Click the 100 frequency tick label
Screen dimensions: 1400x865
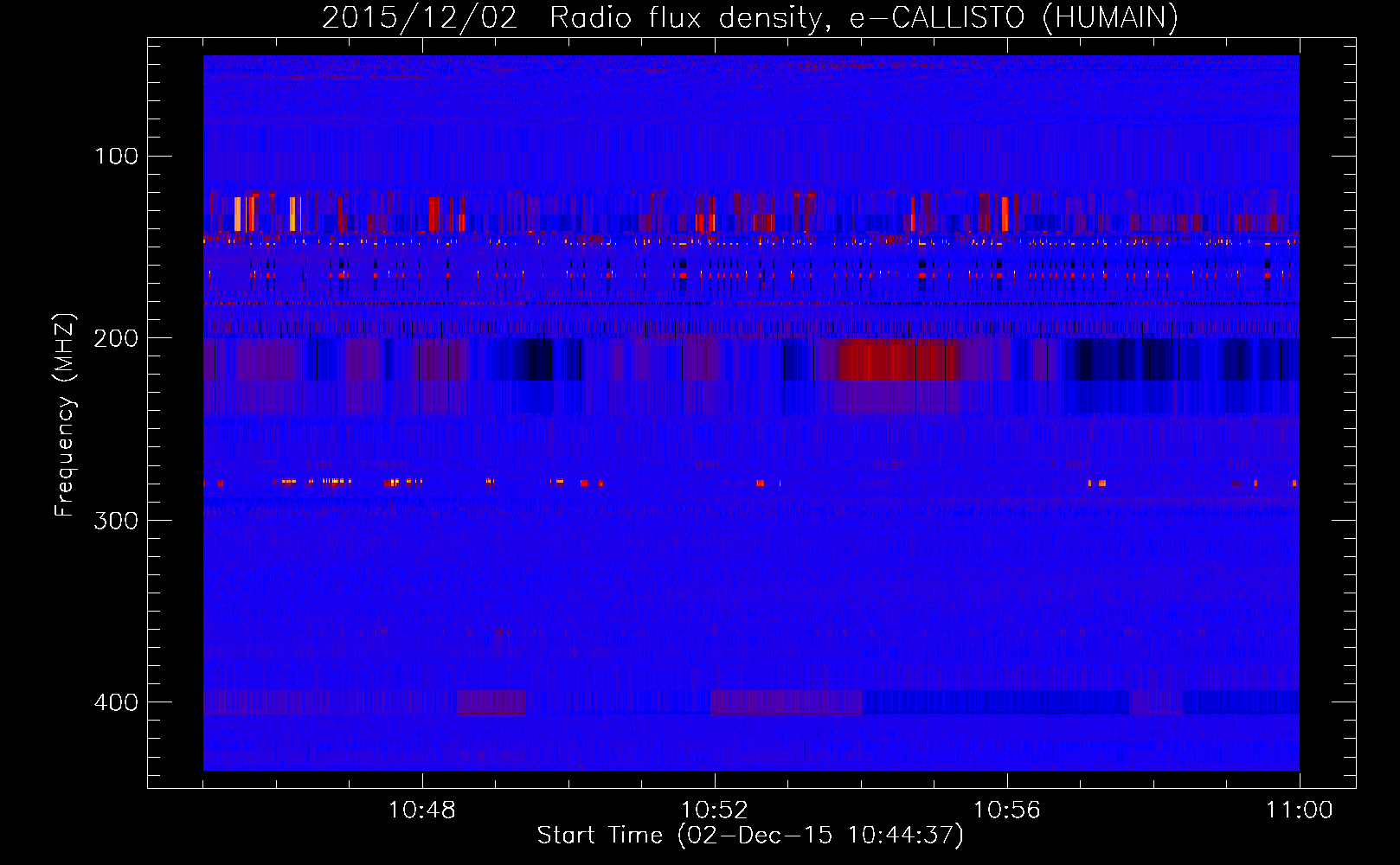[117, 156]
